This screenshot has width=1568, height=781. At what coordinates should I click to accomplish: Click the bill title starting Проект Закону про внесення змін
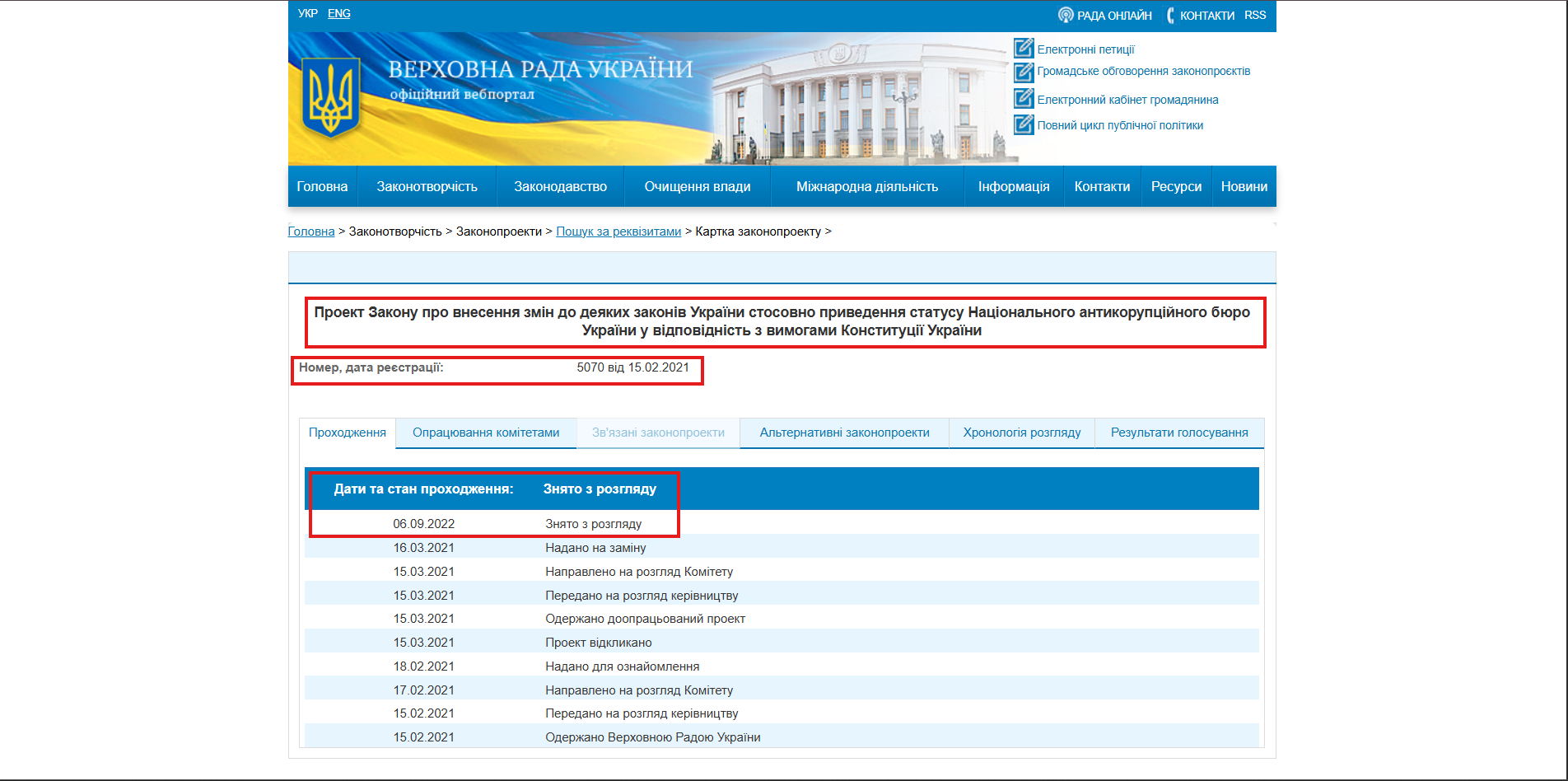coord(782,321)
